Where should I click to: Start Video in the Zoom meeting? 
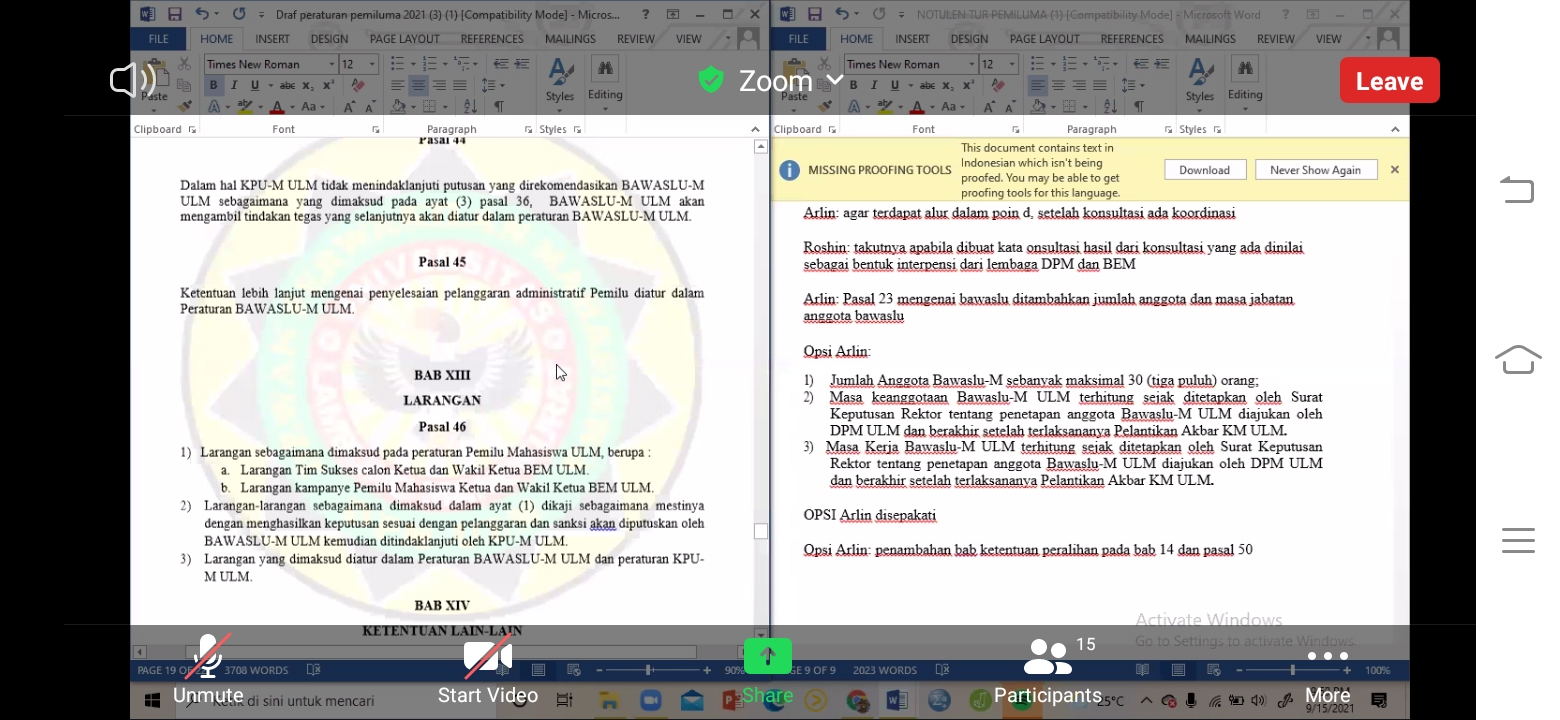[x=488, y=658]
